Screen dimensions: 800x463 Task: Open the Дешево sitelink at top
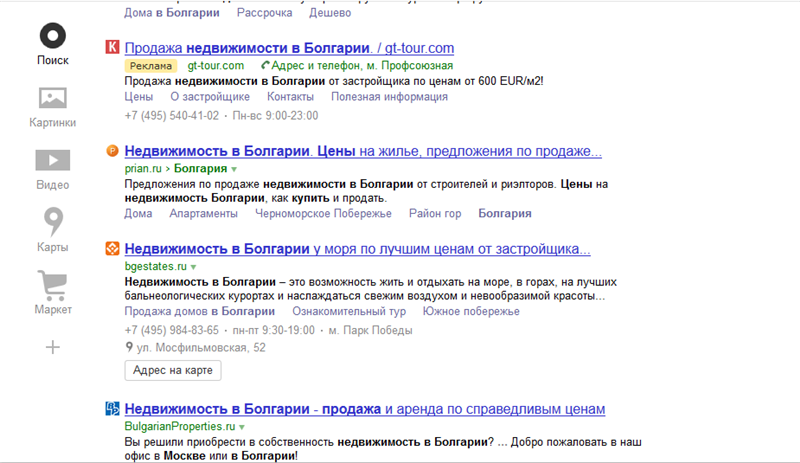pos(330,13)
